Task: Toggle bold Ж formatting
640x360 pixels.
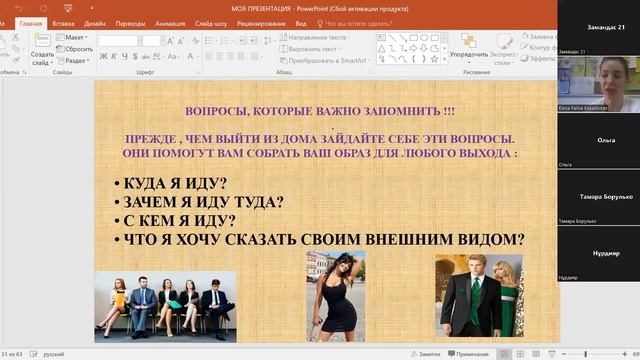Action: (x=103, y=56)
